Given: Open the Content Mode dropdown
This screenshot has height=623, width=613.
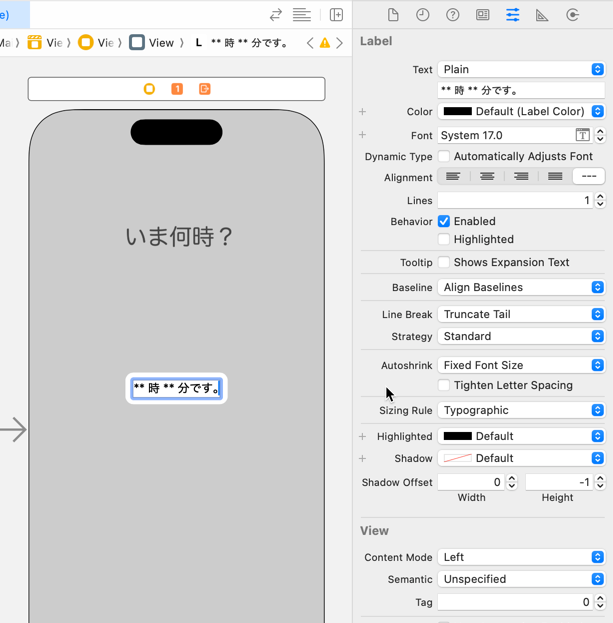Looking at the screenshot, I should click(521, 557).
